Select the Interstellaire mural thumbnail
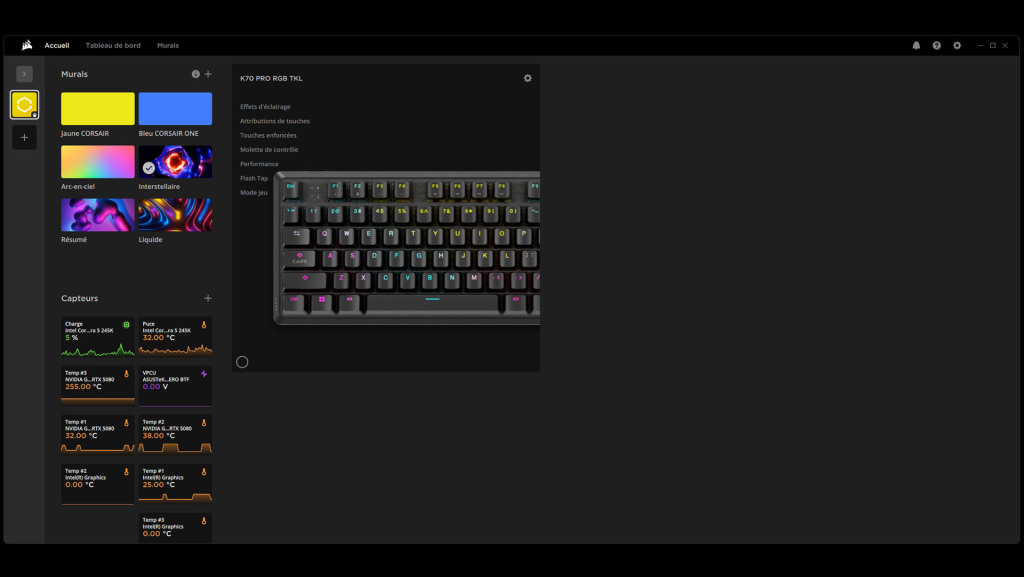1024x577 pixels. 175,162
